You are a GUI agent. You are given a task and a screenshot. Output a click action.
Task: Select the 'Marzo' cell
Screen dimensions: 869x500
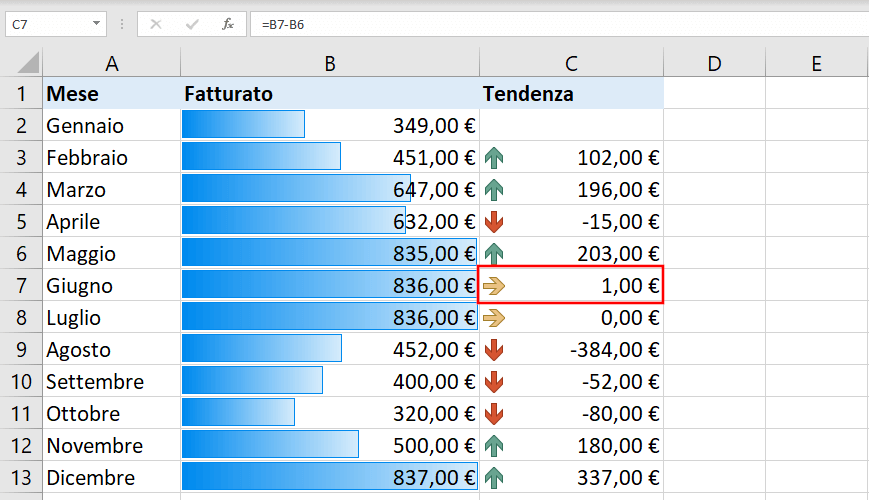pos(111,190)
